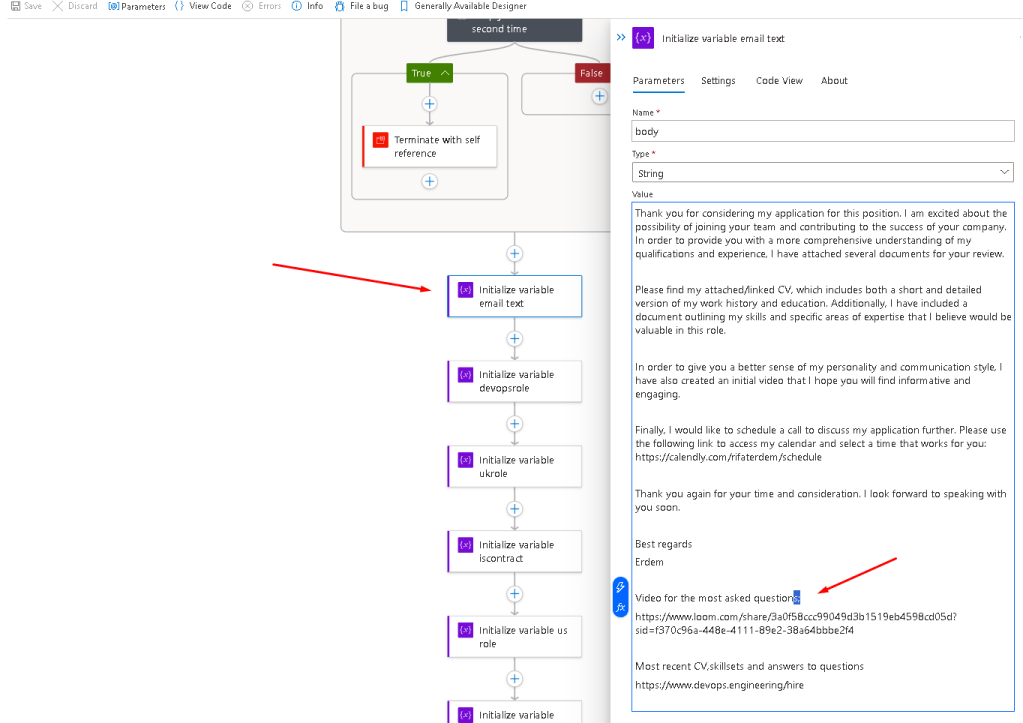Viewport: 1023px width, 723px height.
Task: Select the Initialize variable ukrole node
Action: pos(515,467)
